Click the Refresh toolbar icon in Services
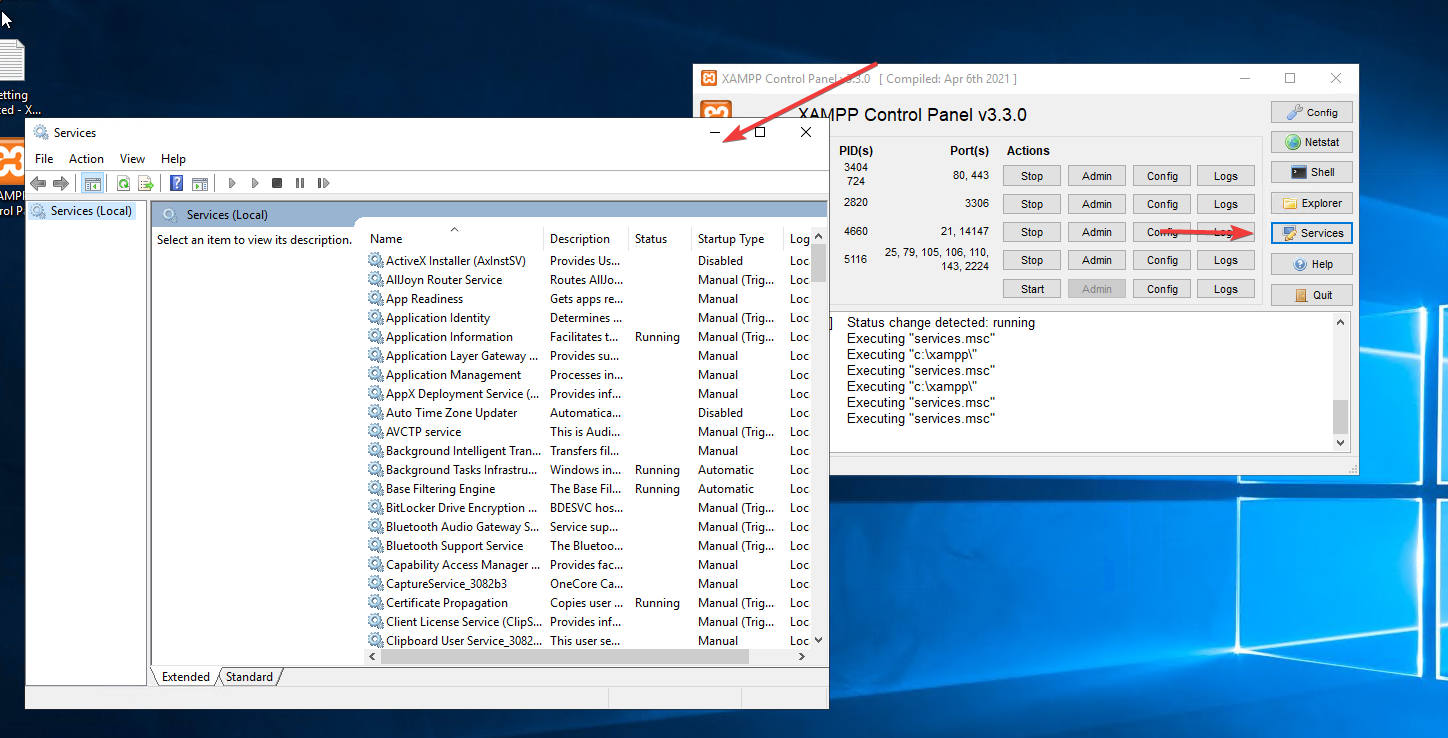The width and height of the screenshot is (1448, 738). coord(123,183)
